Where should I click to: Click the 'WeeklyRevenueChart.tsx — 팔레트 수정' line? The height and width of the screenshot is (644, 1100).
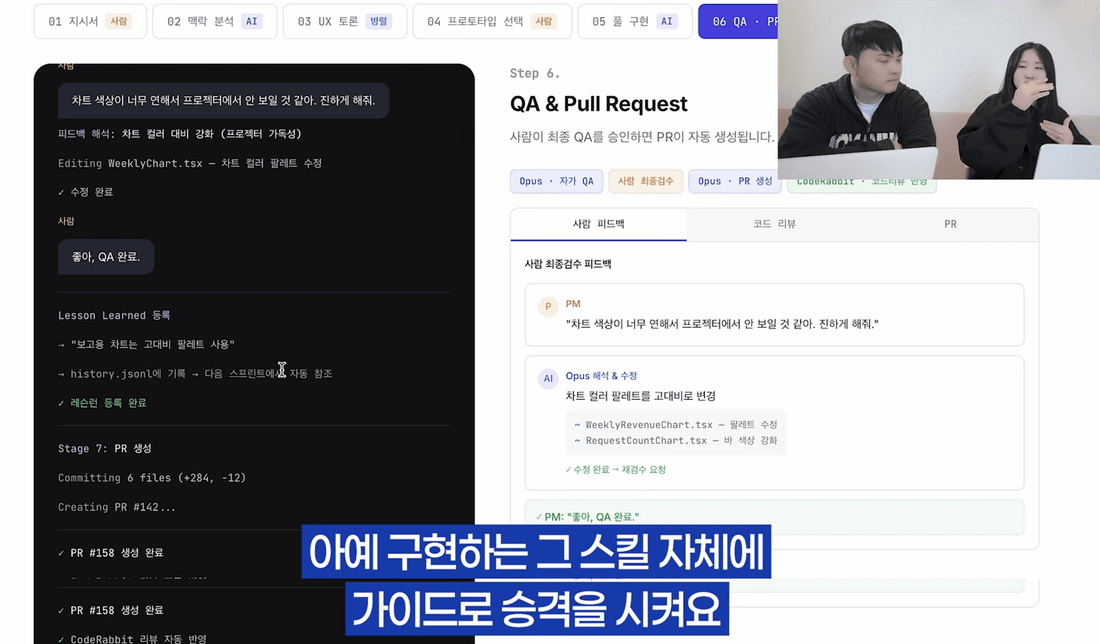point(675,424)
